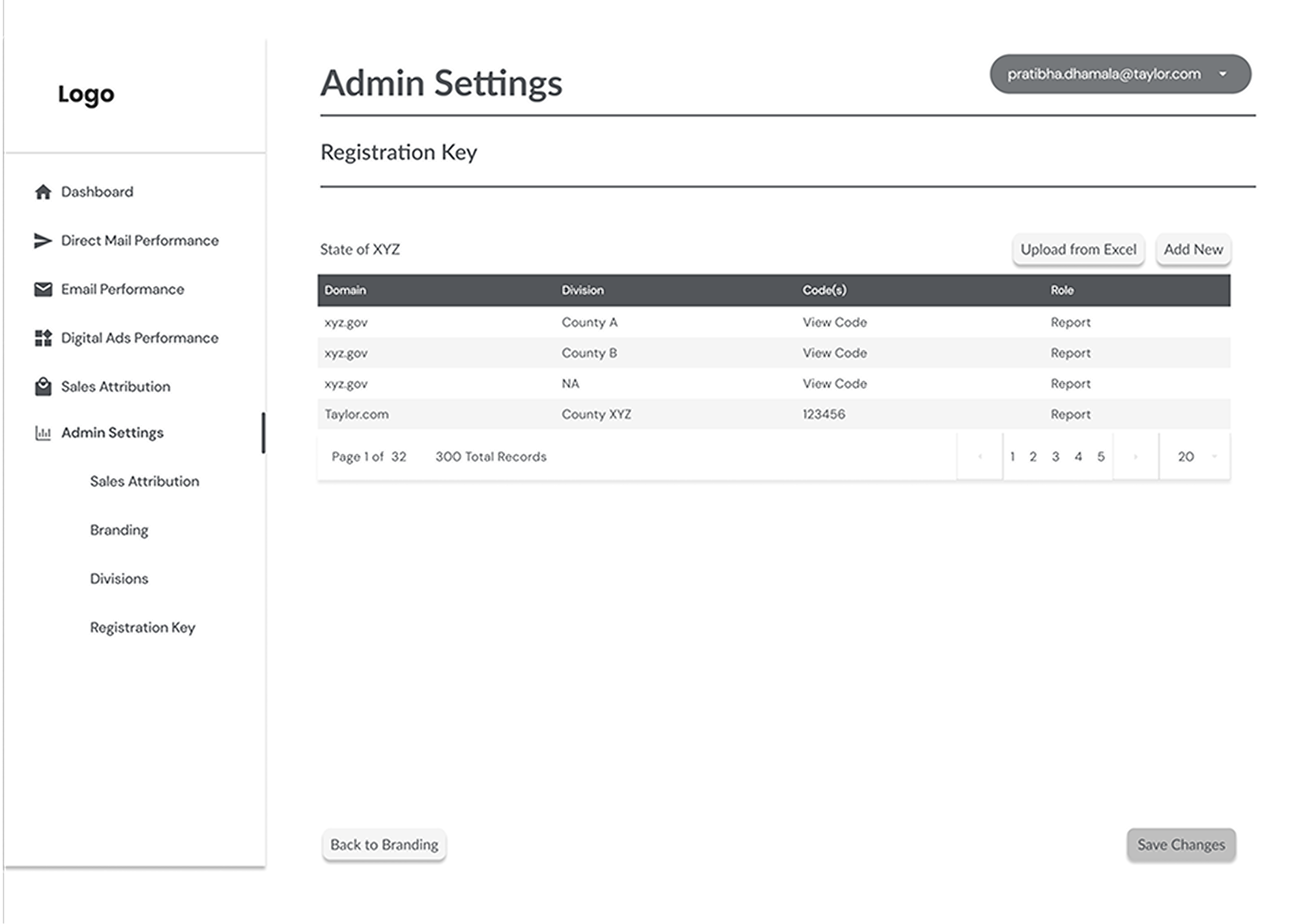Click Upload from Excel button
Image resolution: width=1303 pixels, height=924 pixels.
1078,249
